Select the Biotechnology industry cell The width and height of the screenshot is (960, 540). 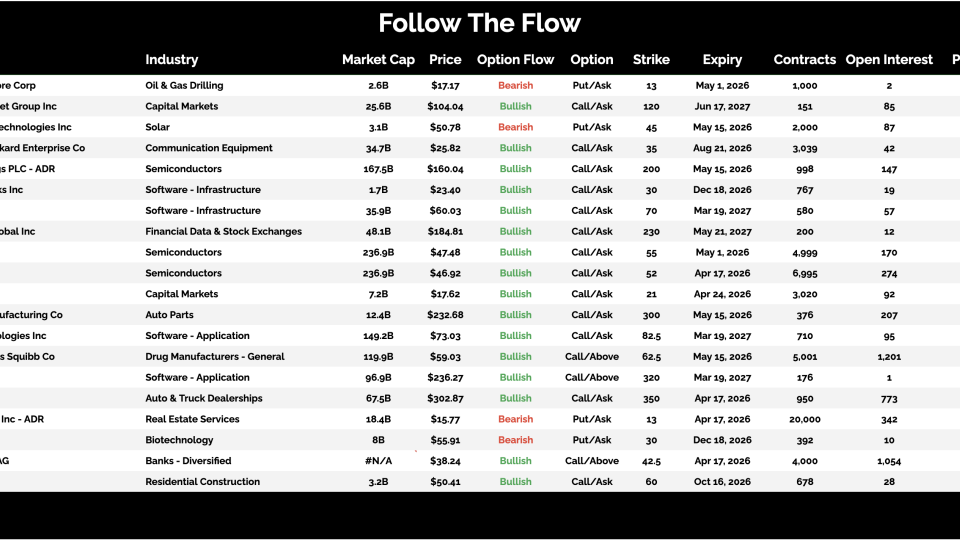pos(179,440)
